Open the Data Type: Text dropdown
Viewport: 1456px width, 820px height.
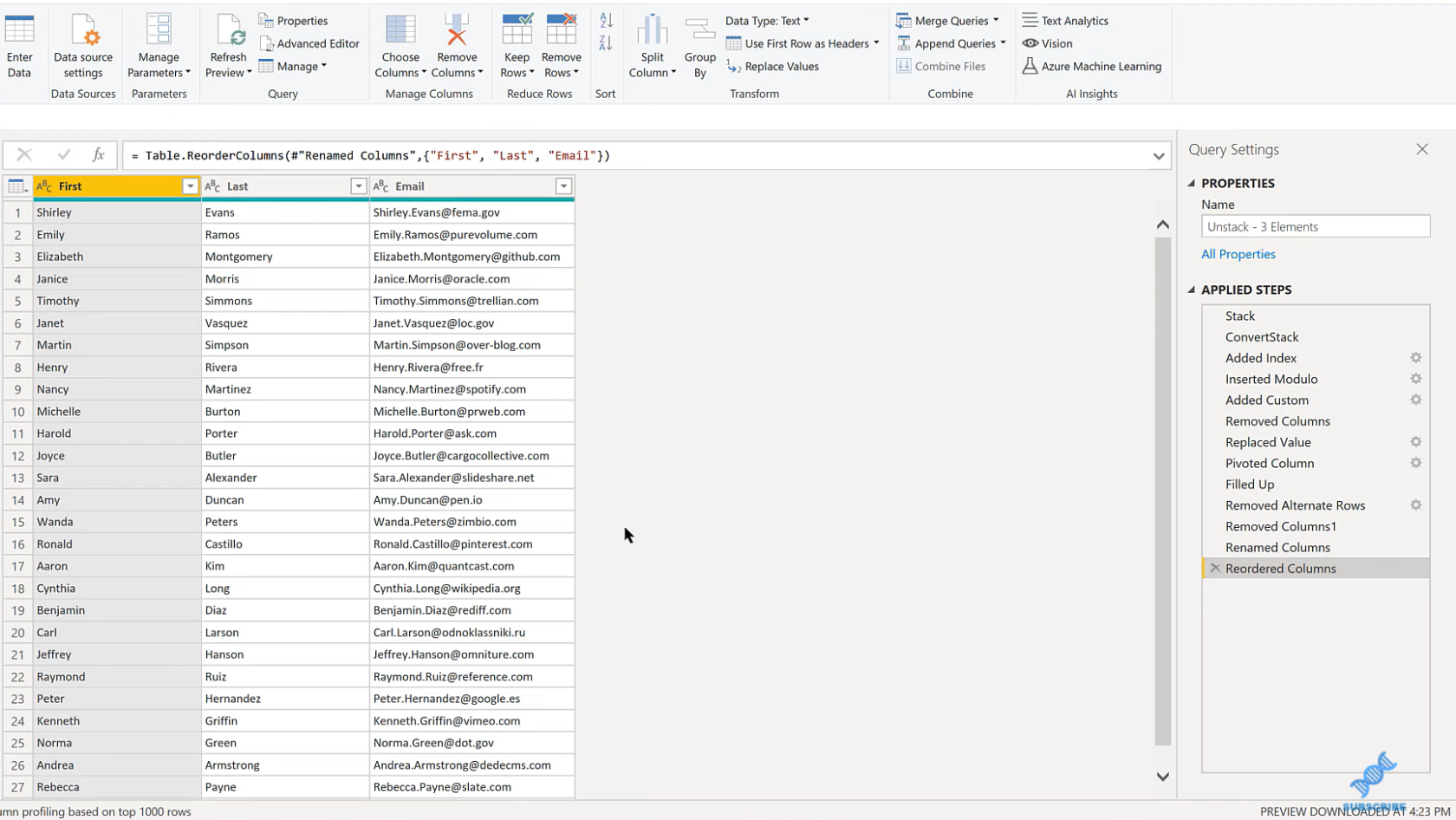tap(767, 21)
